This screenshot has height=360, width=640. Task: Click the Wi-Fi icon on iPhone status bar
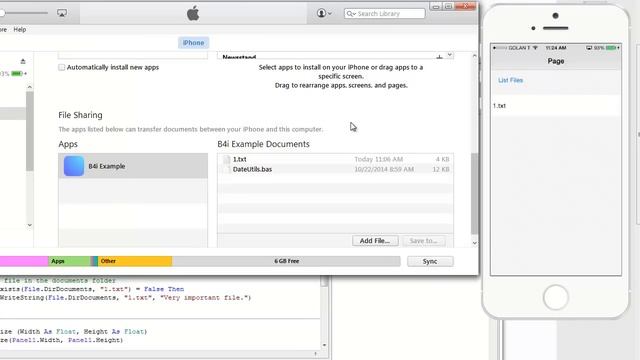(x=535, y=48)
